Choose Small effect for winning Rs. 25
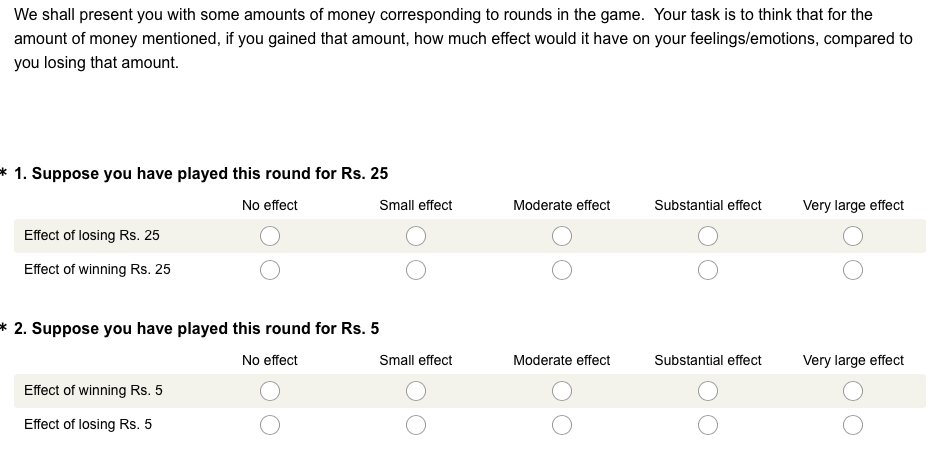Image resolution: width=937 pixels, height=463 pixels. 416,270
